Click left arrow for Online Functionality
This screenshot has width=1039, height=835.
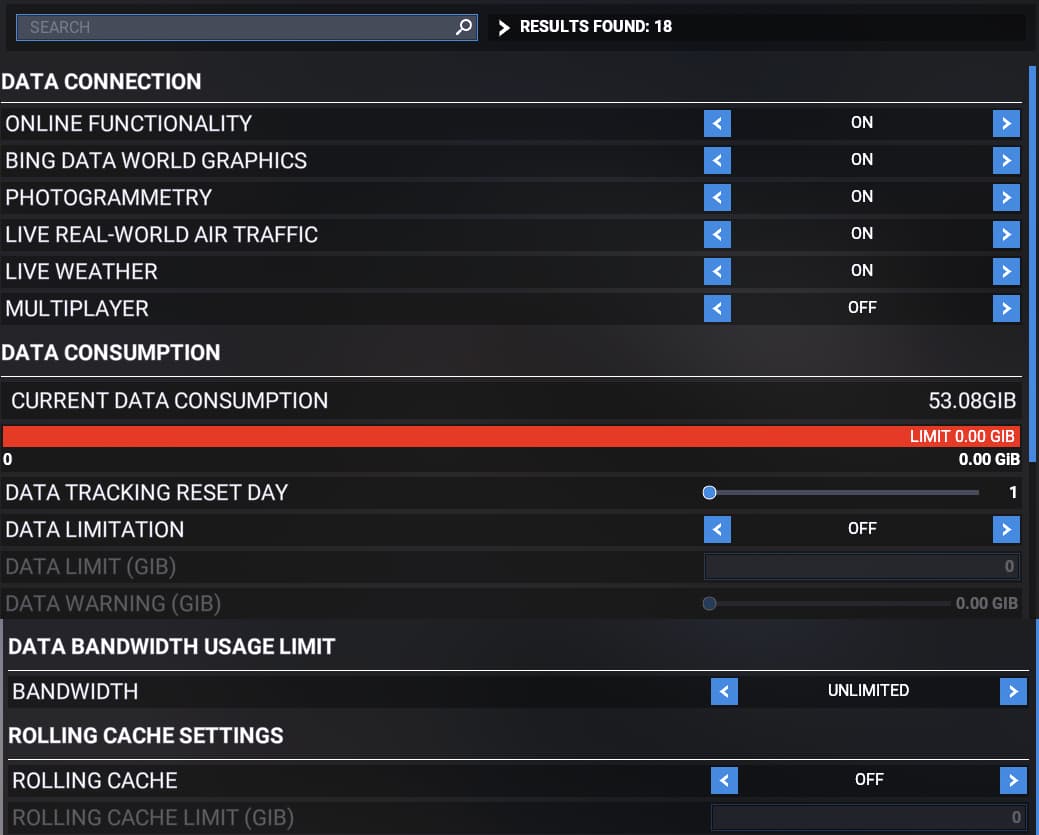(717, 123)
